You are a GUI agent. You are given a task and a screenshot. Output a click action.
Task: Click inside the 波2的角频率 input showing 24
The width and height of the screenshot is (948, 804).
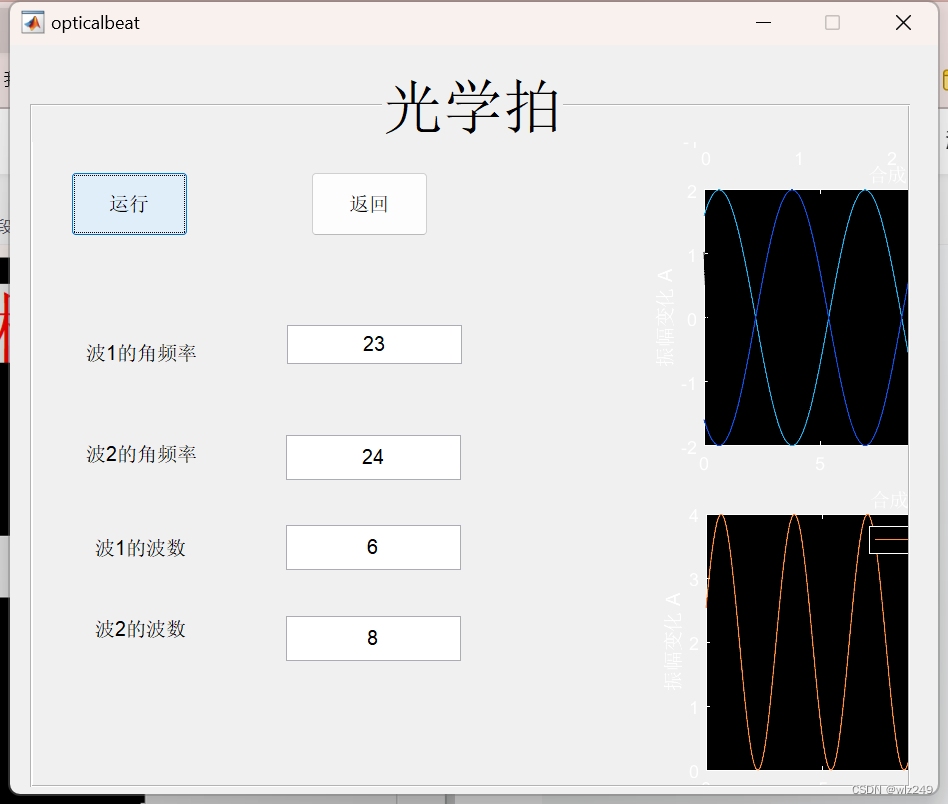point(373,457)
